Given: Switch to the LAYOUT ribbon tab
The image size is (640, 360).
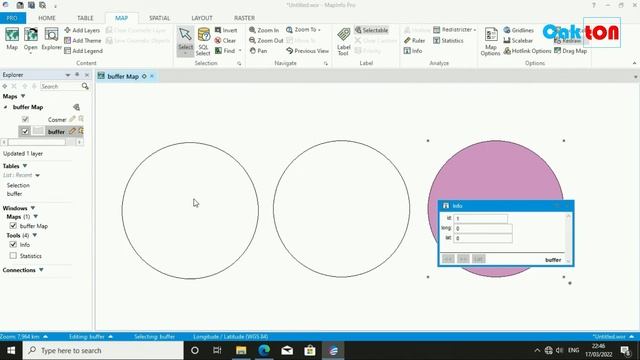Looking at the screenshot, I should 202,18.
